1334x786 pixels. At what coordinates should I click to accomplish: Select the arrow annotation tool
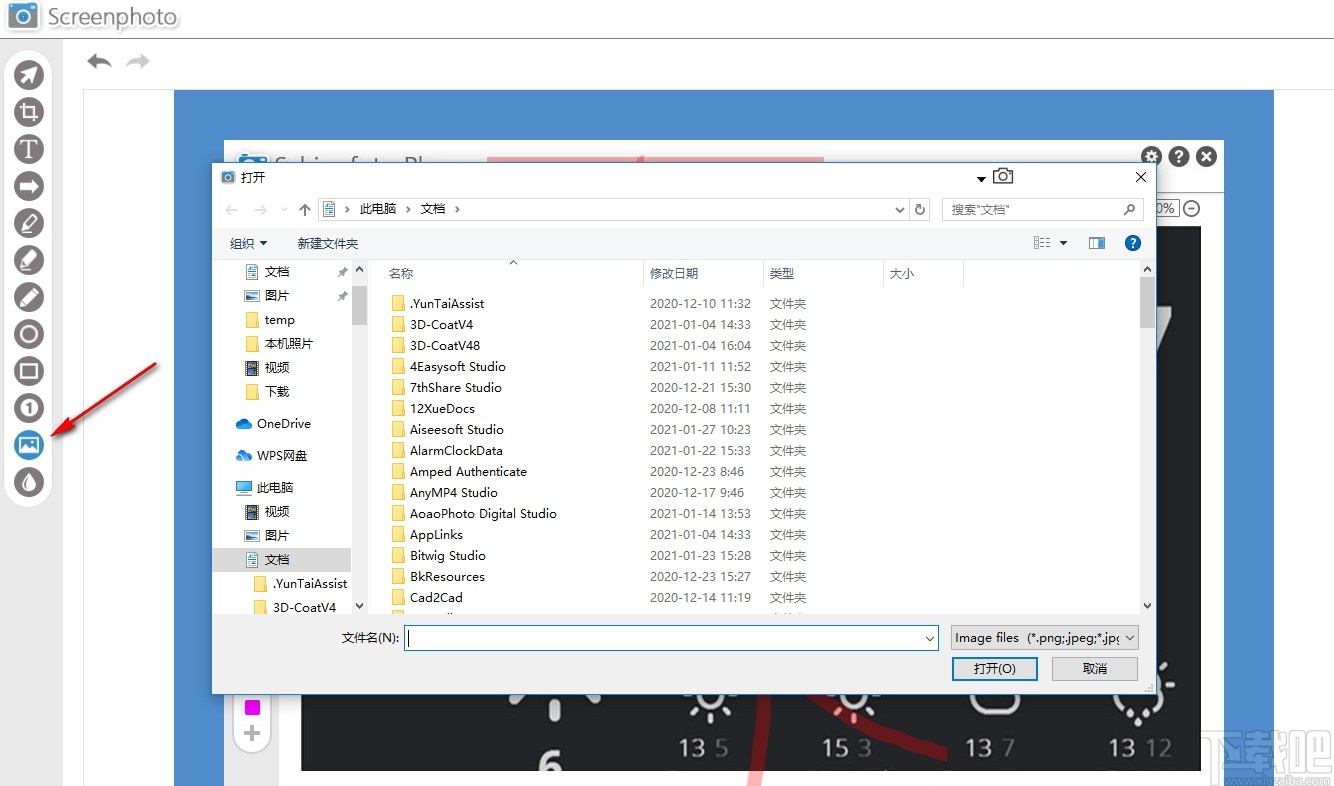coord(29,186)
